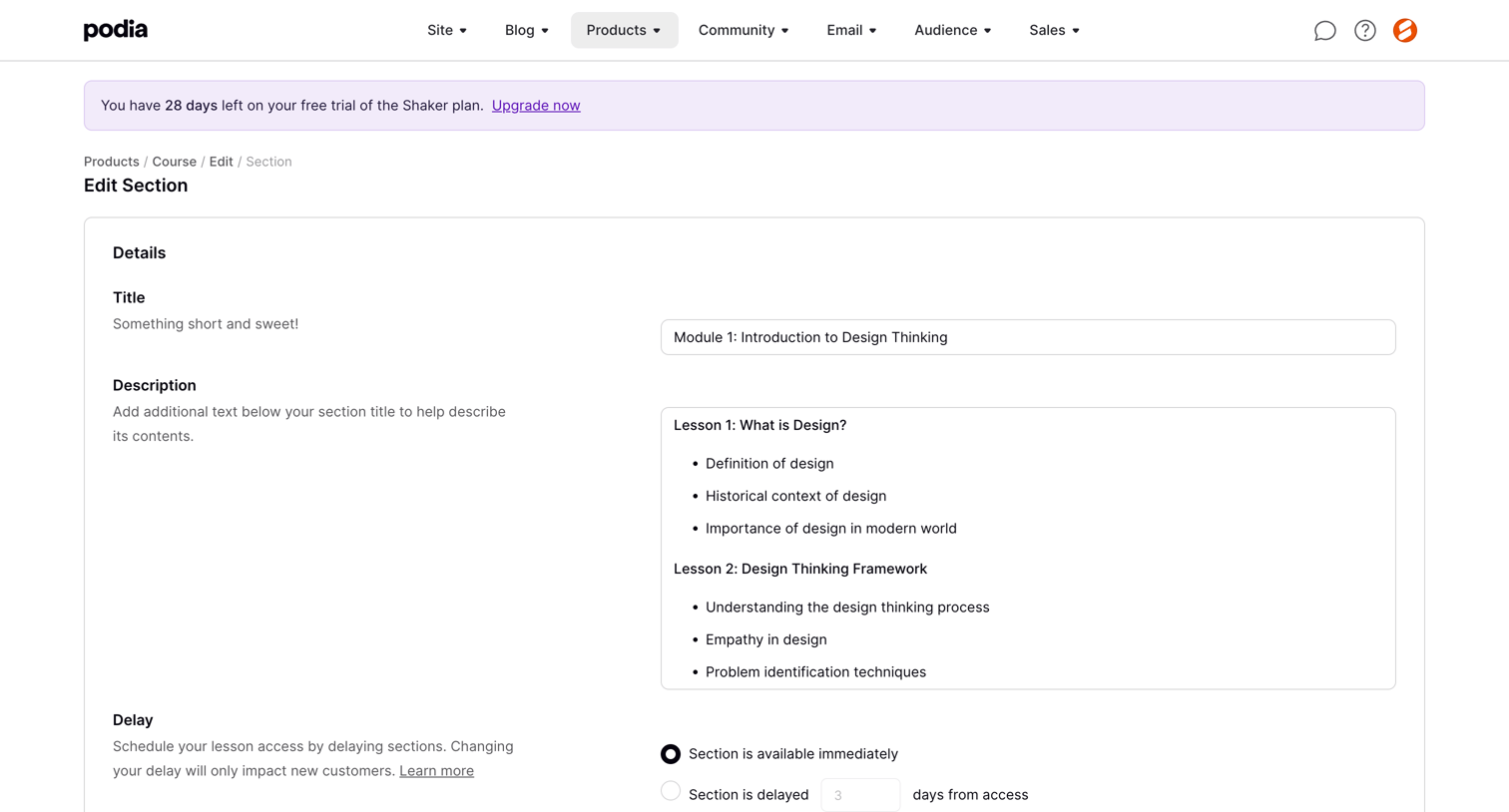Open the chat messages icon
This screenshot has height=812, width=1509.
1324,31
